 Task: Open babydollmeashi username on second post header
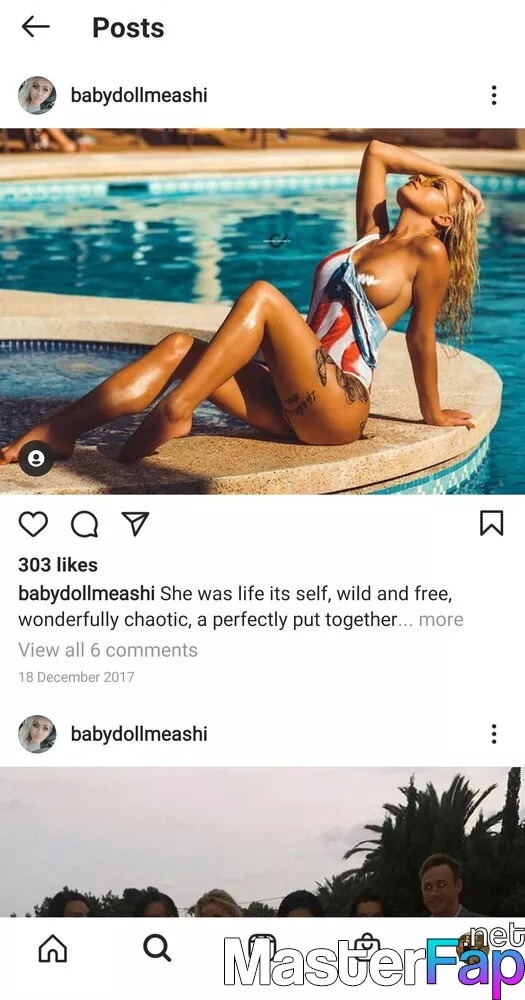139,734
